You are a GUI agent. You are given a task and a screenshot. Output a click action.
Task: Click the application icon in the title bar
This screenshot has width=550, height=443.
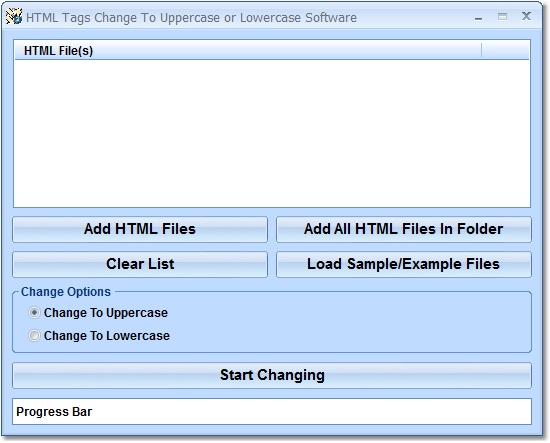tap(14, 16)
